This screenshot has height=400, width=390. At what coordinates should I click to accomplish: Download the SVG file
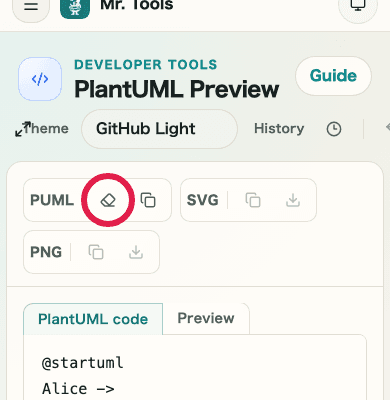point(293,200)
